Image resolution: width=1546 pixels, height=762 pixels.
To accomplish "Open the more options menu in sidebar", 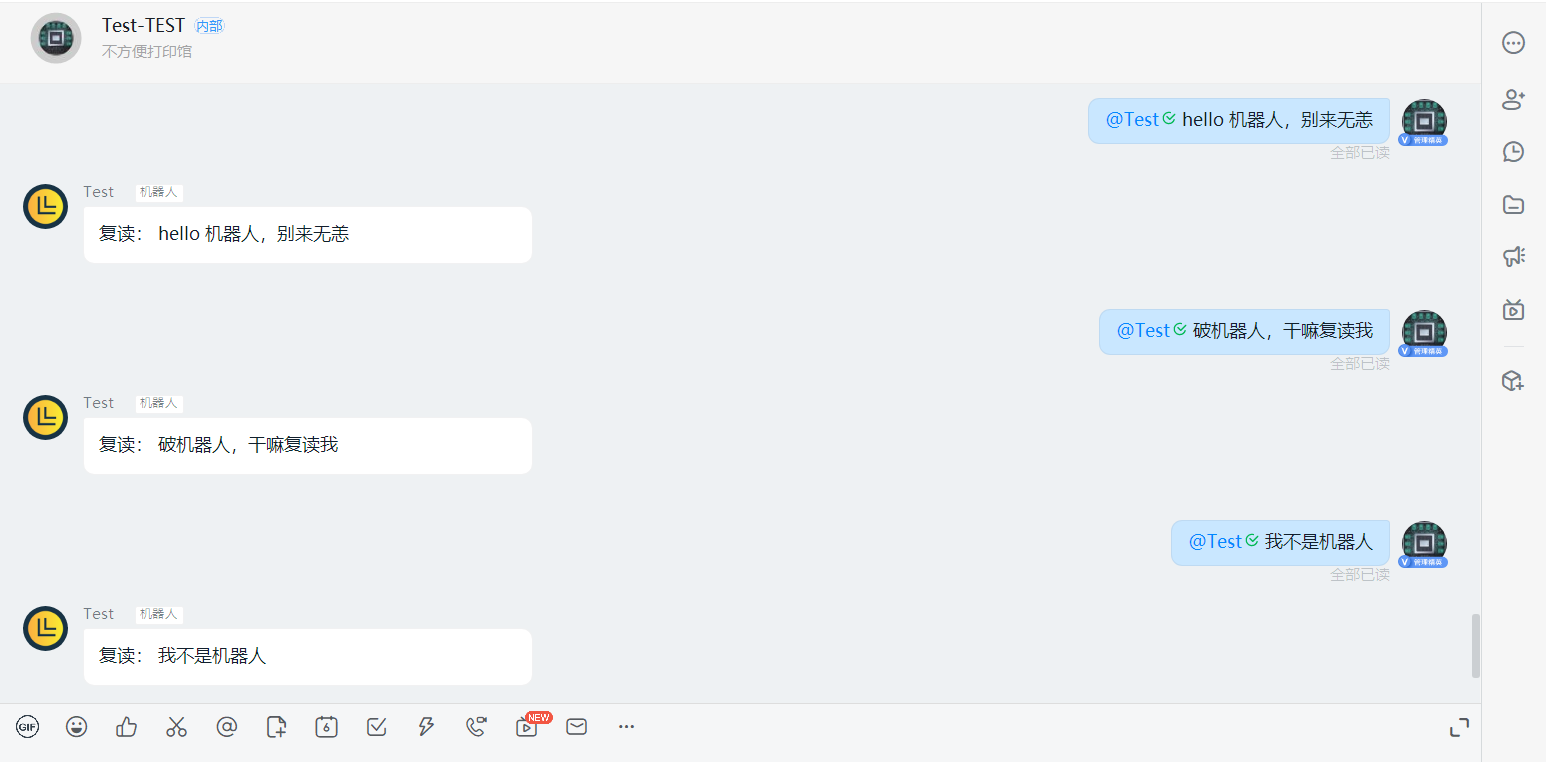I will point(1514,43).
